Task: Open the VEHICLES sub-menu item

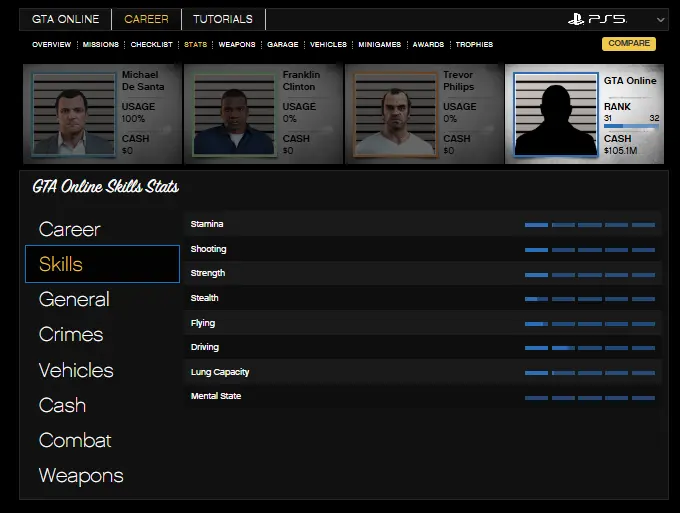Action: point(328,45)
